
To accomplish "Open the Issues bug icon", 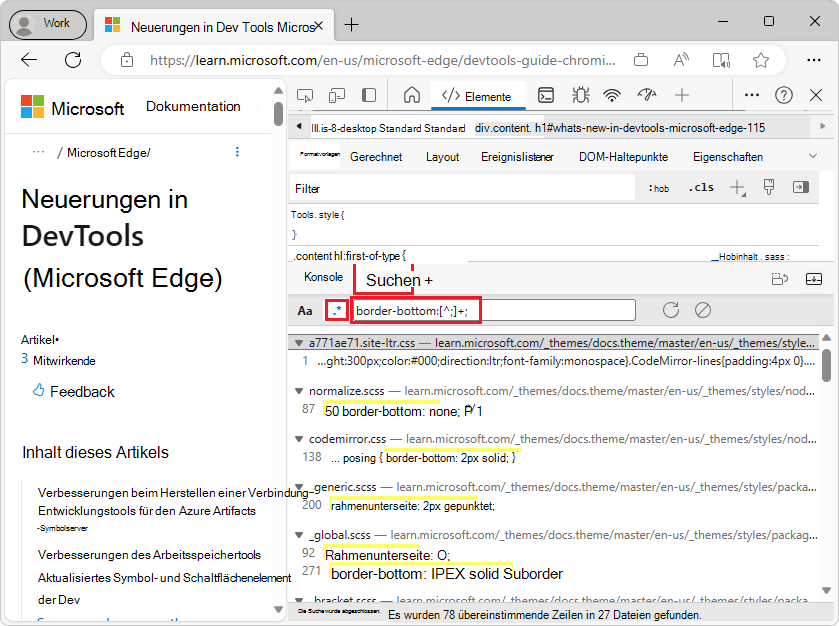I will click(580, 94).
